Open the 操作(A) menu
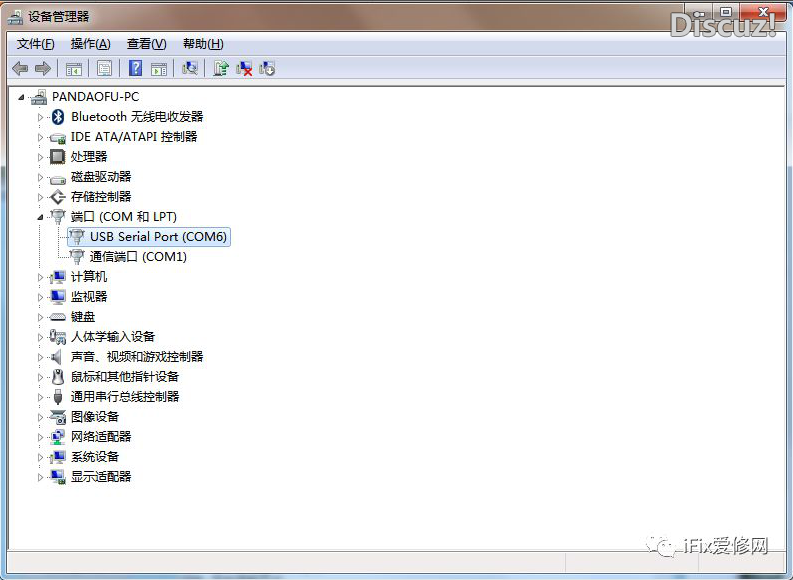The width and height of the screenshot is (793, 580). (90, 44)
